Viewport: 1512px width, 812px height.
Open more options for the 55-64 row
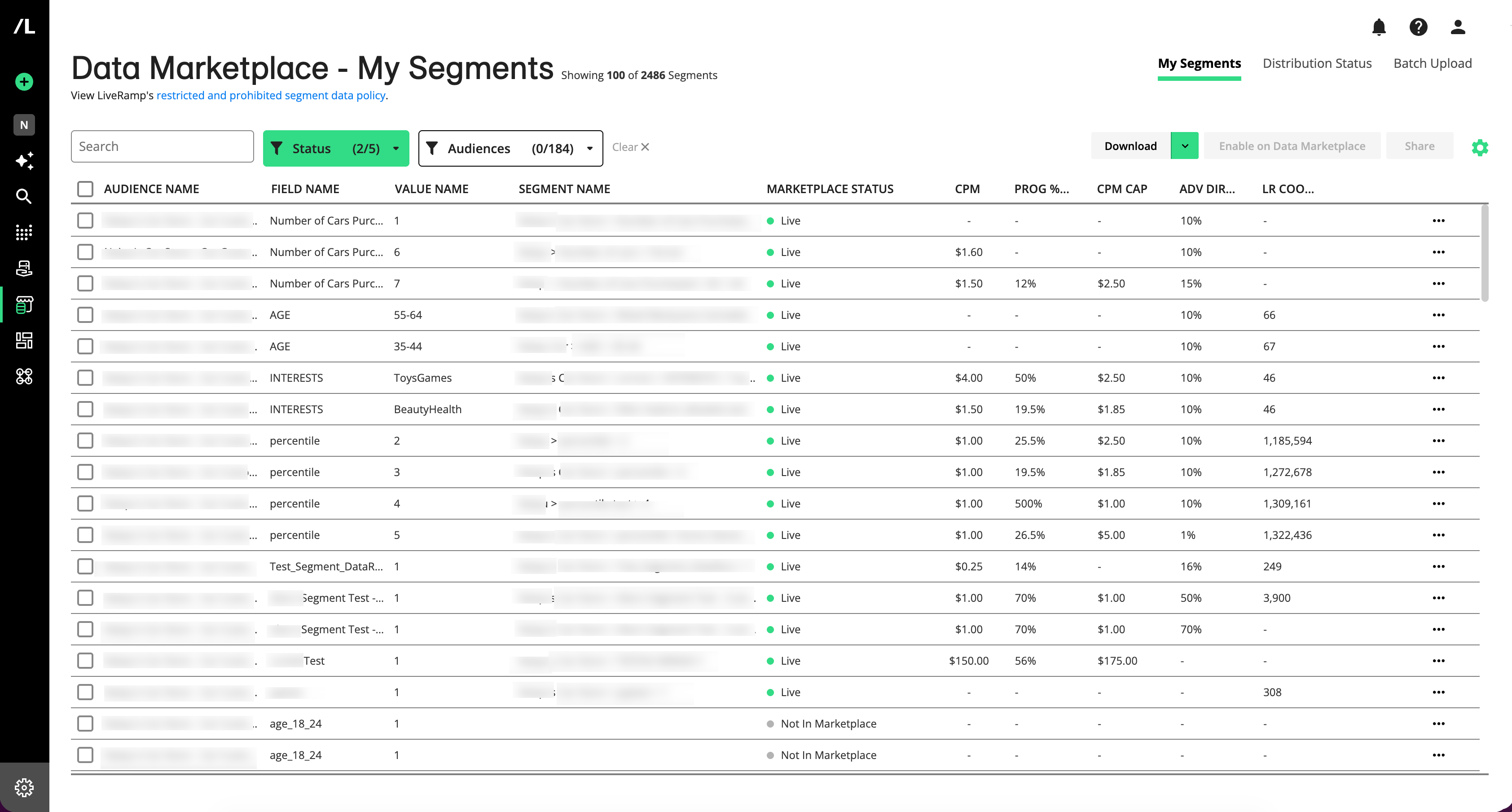1439,315
